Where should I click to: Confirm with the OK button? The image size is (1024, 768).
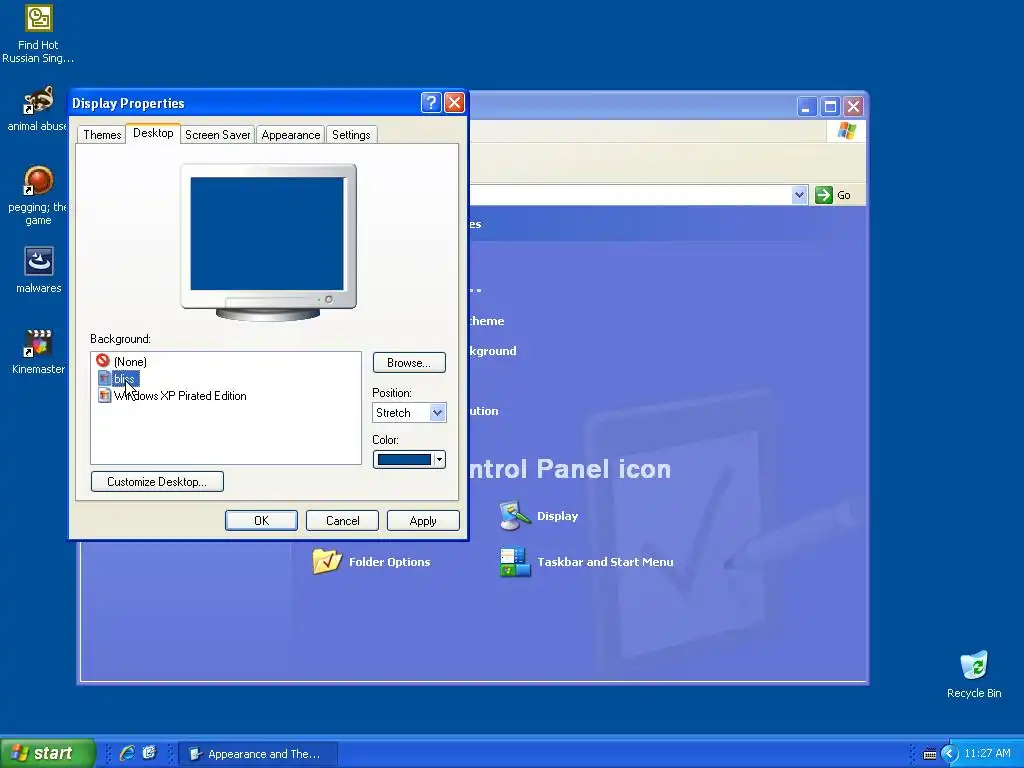(261, 520)
